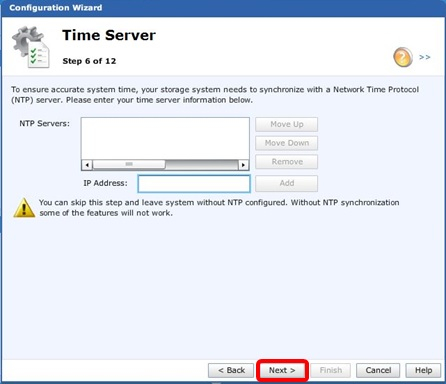Expand the >> arrows beside help icon
The width and height of the screenshot is (446, 384).
[x=425, y=57]
